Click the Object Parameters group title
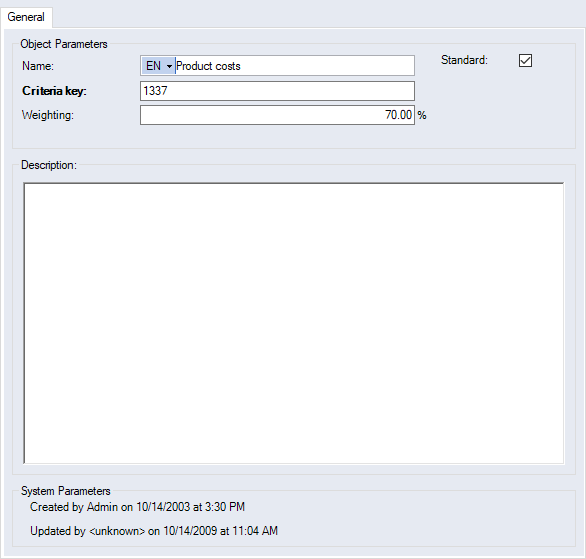The height and width of the screenshot is (559, 586). [64, 44]
